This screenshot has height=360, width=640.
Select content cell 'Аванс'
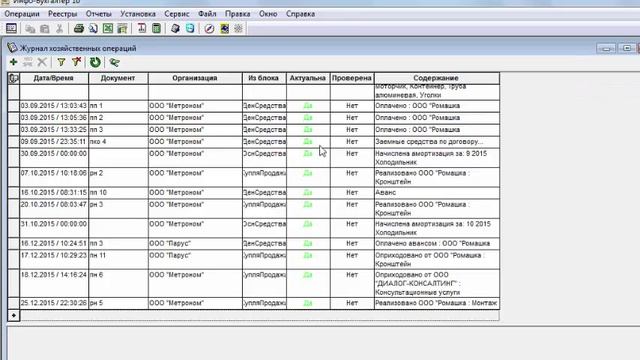pyautogui.click(x=436, y=193)
